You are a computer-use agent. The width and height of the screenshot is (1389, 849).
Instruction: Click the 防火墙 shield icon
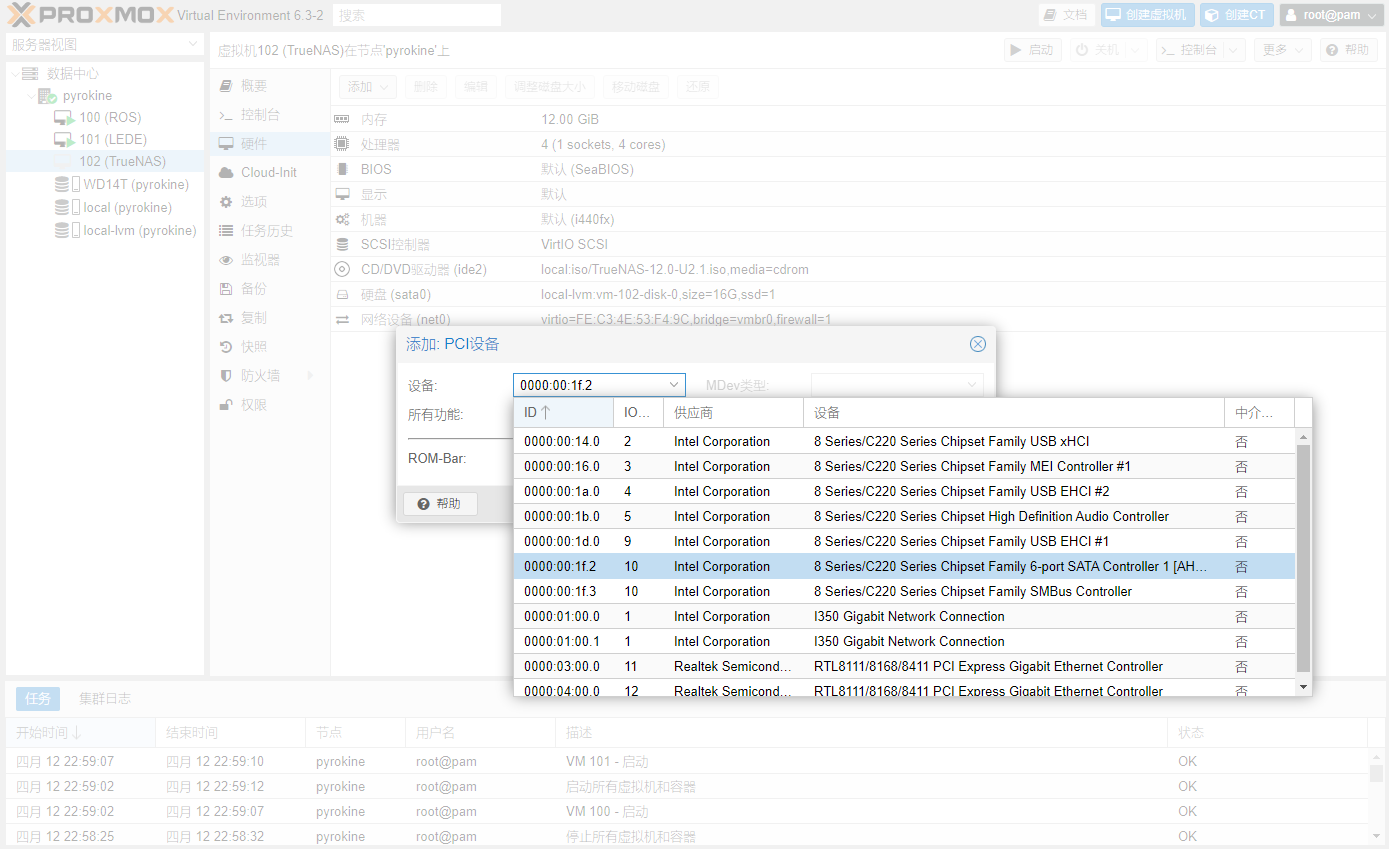[x=226, y=376]
